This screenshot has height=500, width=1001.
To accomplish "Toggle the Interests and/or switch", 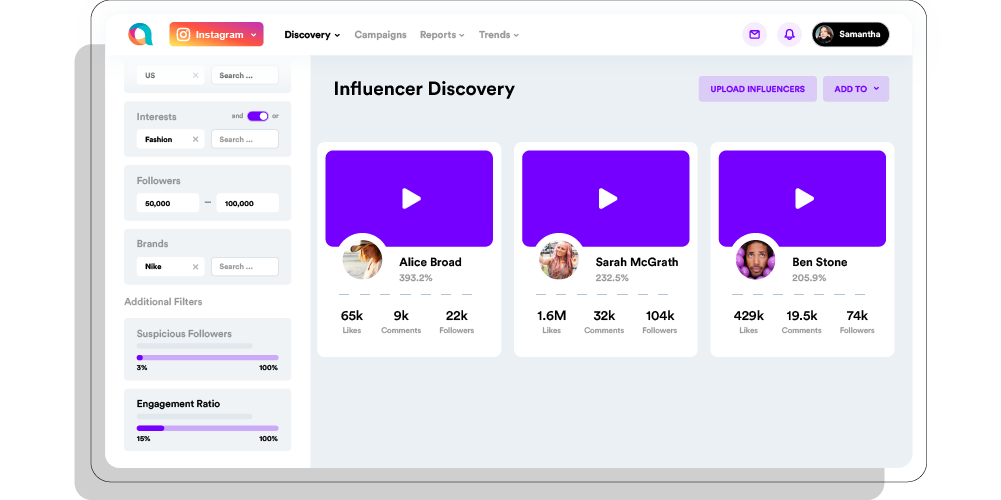I will click(x=258, y=116).
